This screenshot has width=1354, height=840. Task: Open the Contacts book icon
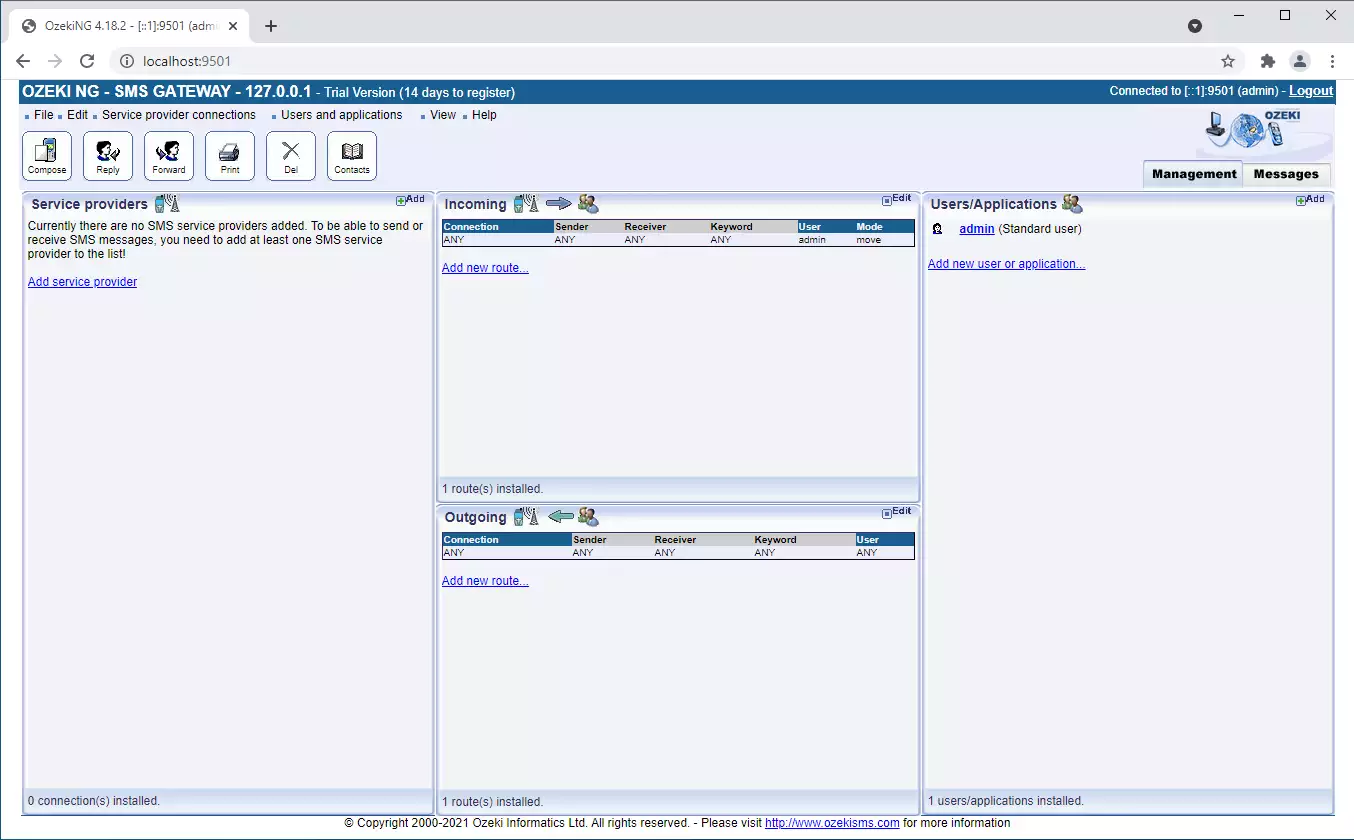[352, 156]
